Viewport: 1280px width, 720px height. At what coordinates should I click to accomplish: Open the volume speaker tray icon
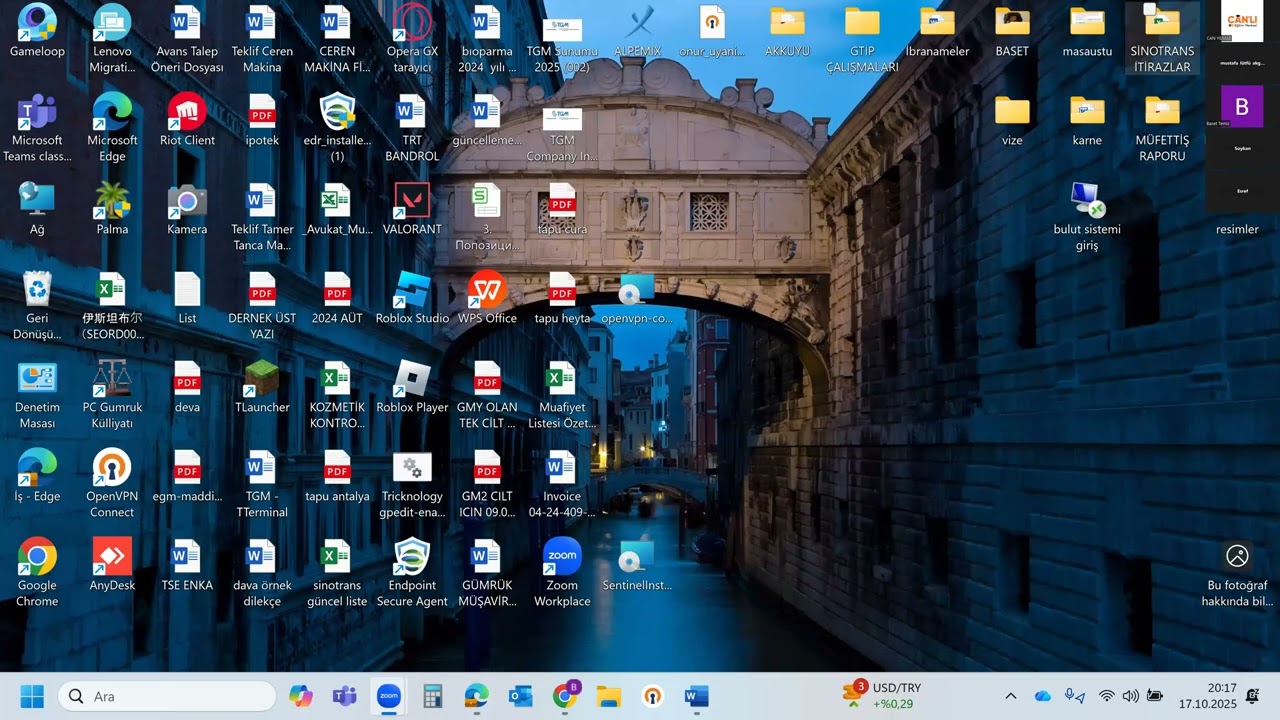pos(1131,696)
